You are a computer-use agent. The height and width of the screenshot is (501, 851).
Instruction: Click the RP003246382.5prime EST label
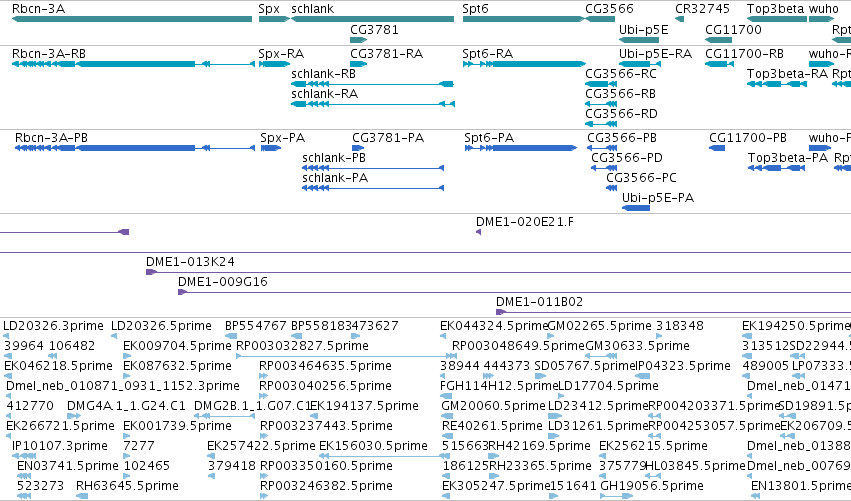coord(326,486)
